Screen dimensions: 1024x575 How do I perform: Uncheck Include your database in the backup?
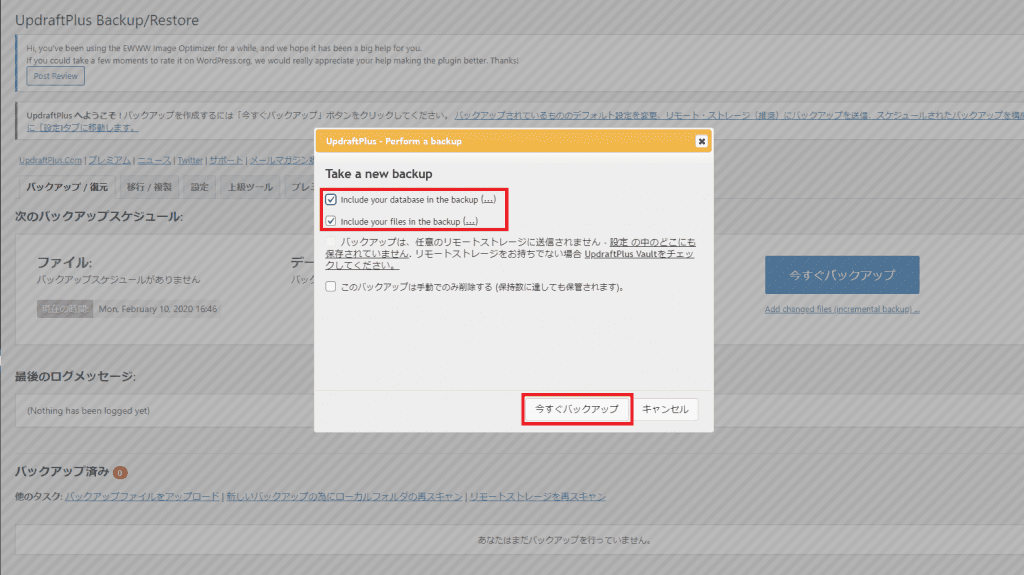point(331,200)
